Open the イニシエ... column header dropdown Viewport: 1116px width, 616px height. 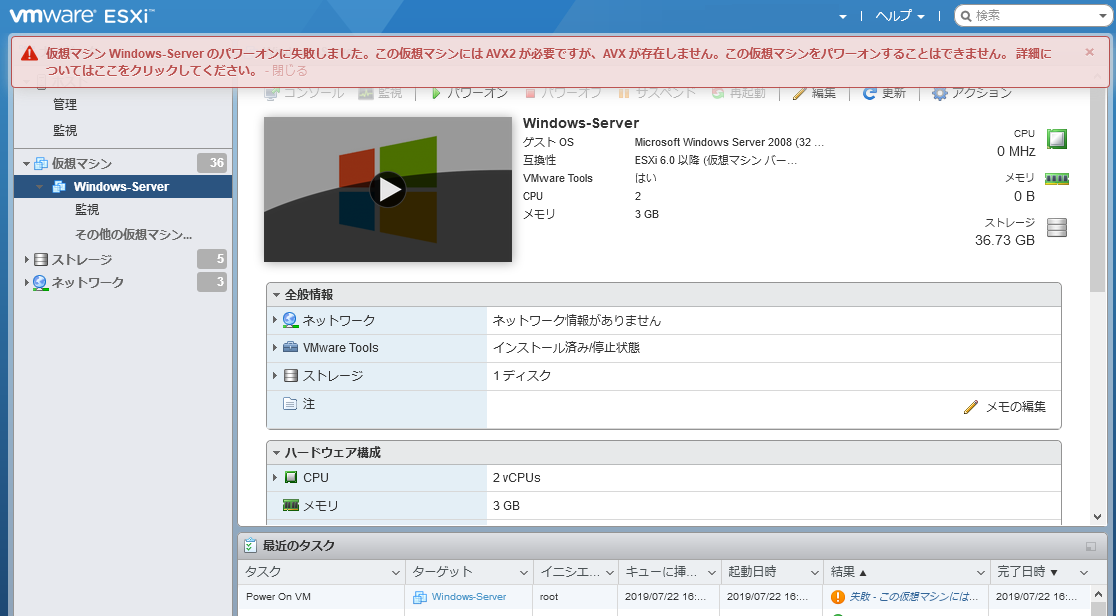(x=609, y=573)
